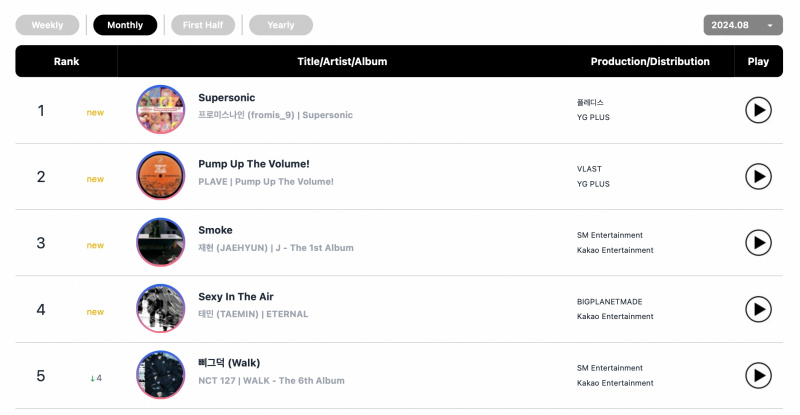Select the Monthly chart tab
This screenshot has width=800, height=415.
[x=125, y=25]
